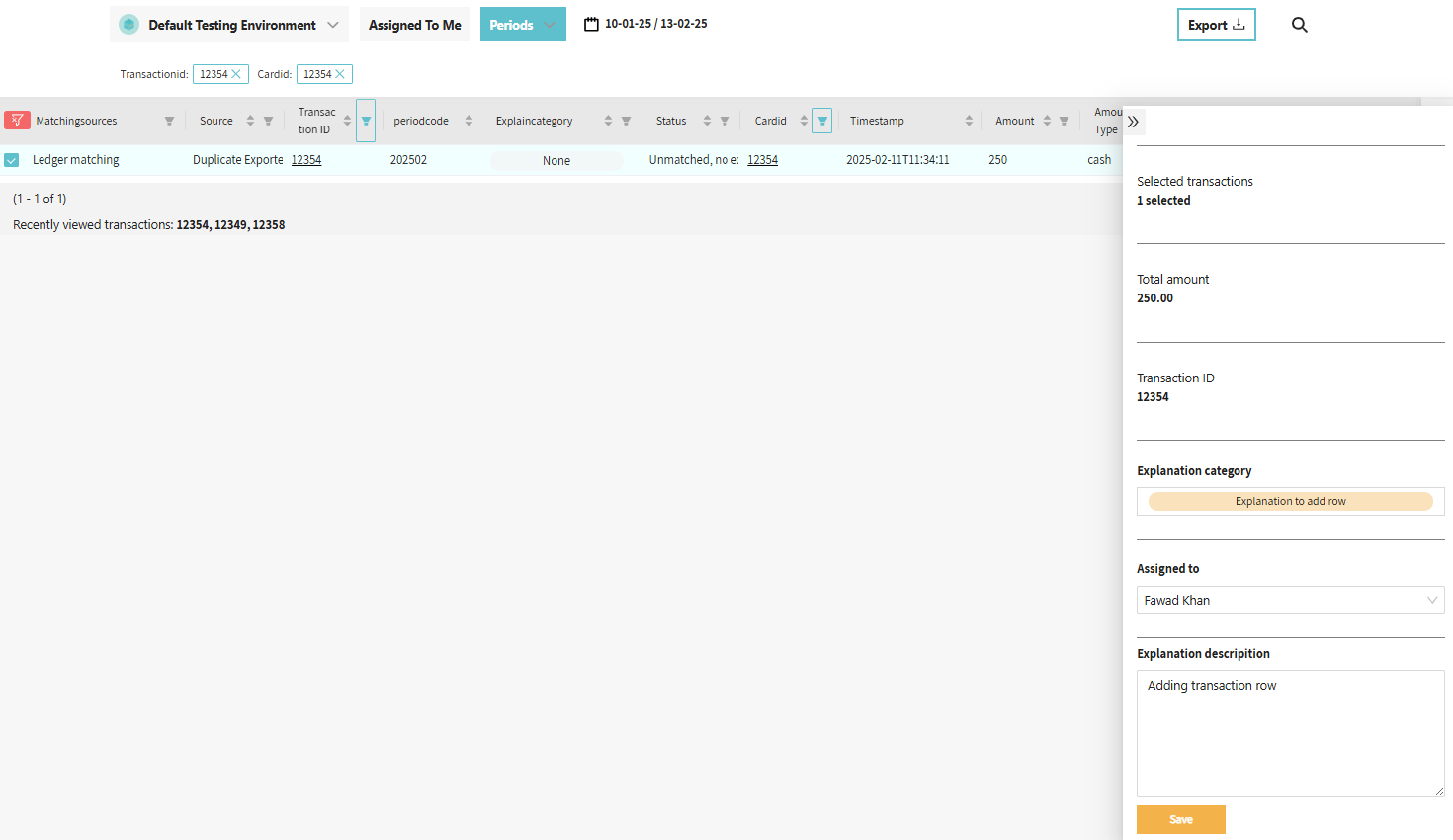Viewport: 1453px width, 840px height.
Task: Open Amount column filter funnel
Action: [1064, 121]
